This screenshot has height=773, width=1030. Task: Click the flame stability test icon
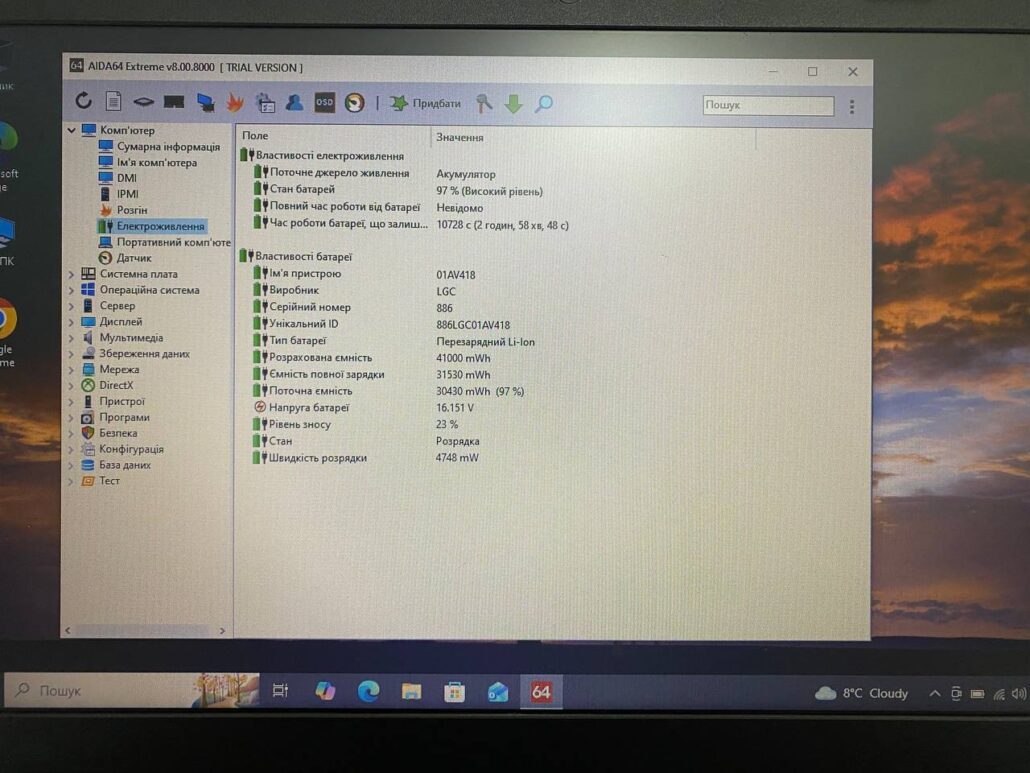(235, 102)
